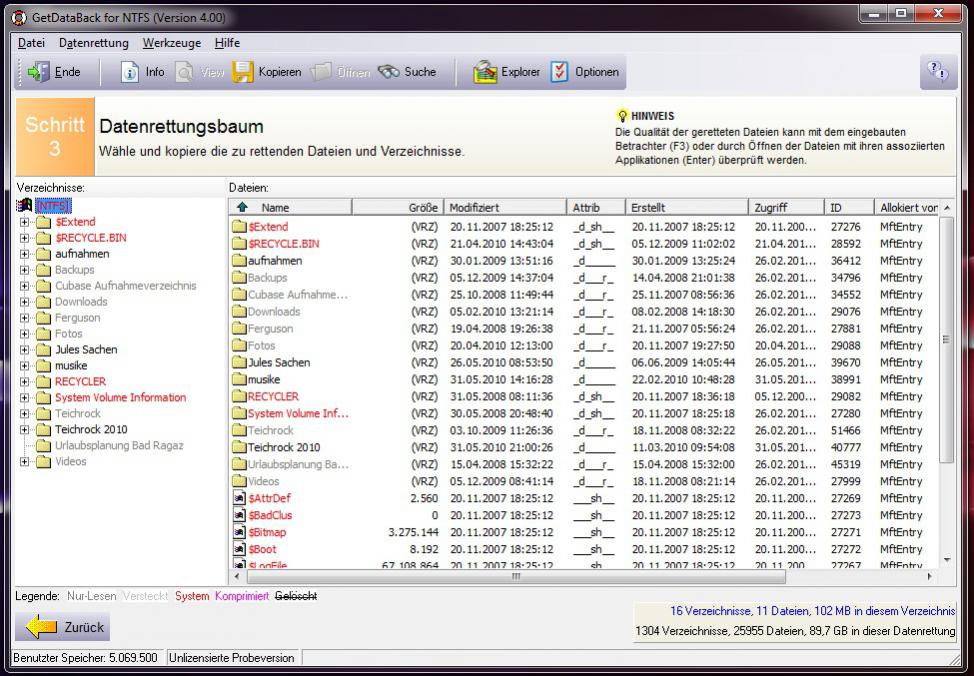Click the GetDataBack title bar app icon
974x676 pixels.
[x=19, y=17]
